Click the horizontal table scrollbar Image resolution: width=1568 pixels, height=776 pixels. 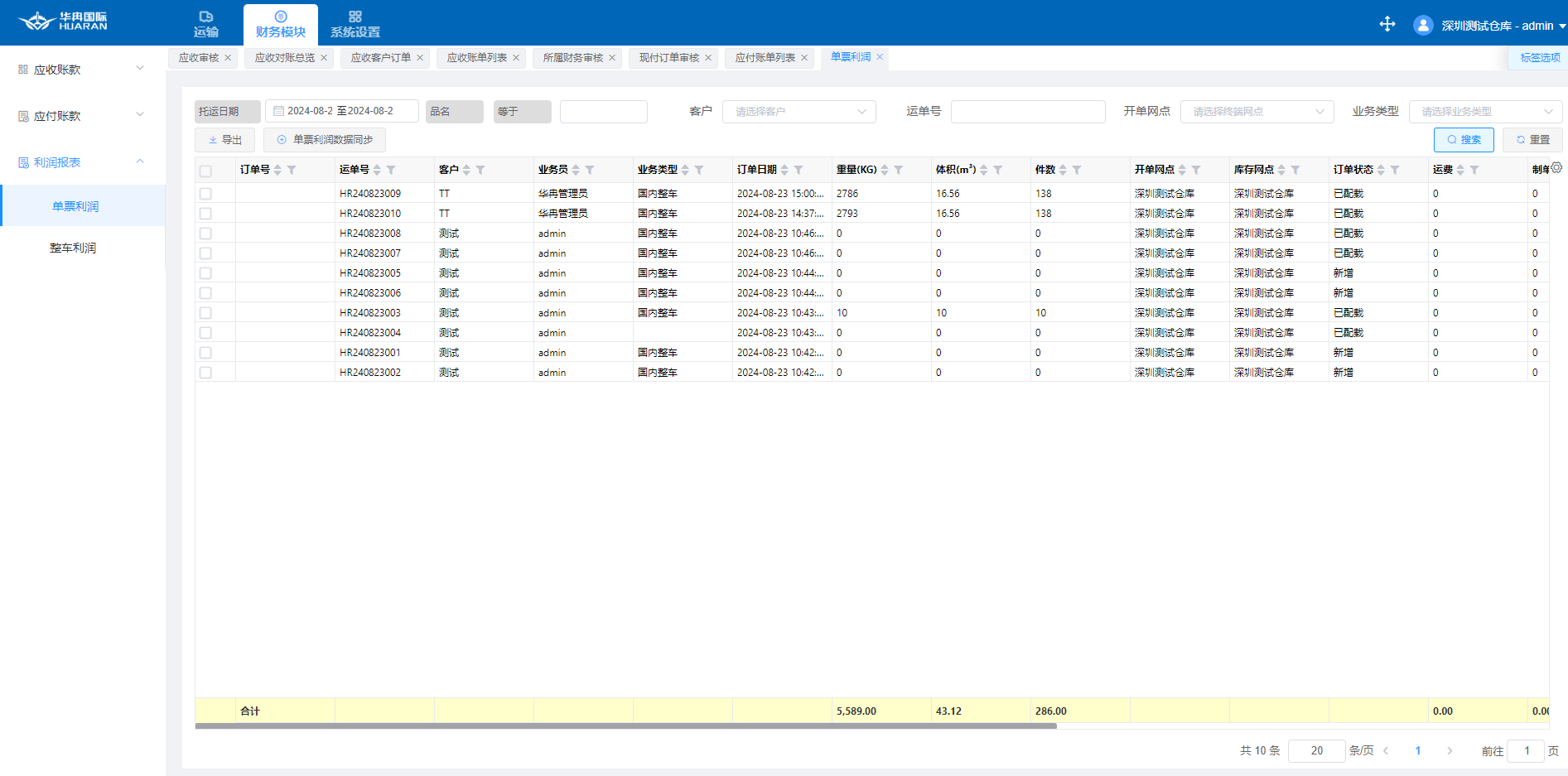625,726
